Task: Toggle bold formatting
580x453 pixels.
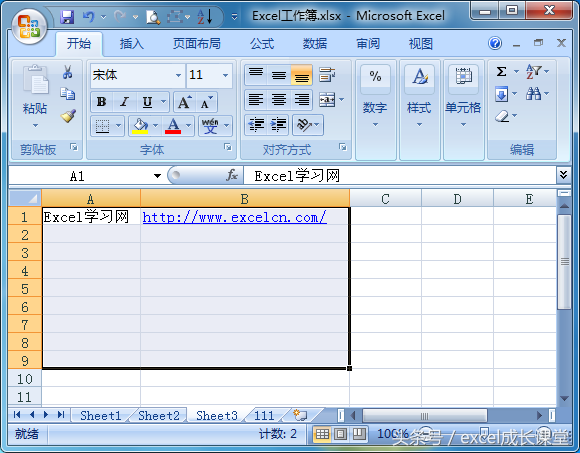Action: pos(101,102)
